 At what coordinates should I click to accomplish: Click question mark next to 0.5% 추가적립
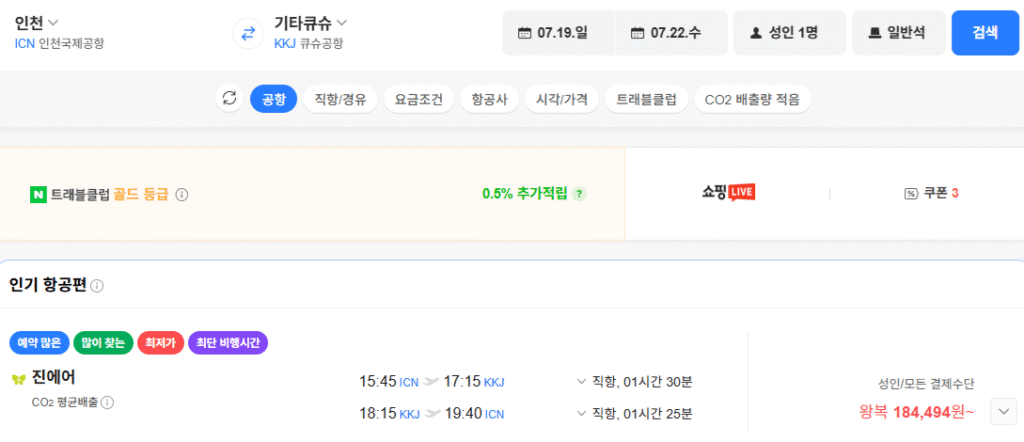579,194
